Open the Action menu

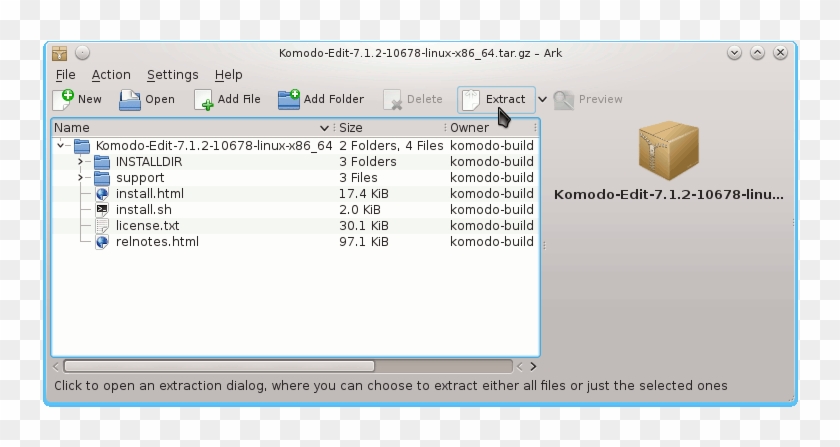pyautogui.click(x=111, y=75)
